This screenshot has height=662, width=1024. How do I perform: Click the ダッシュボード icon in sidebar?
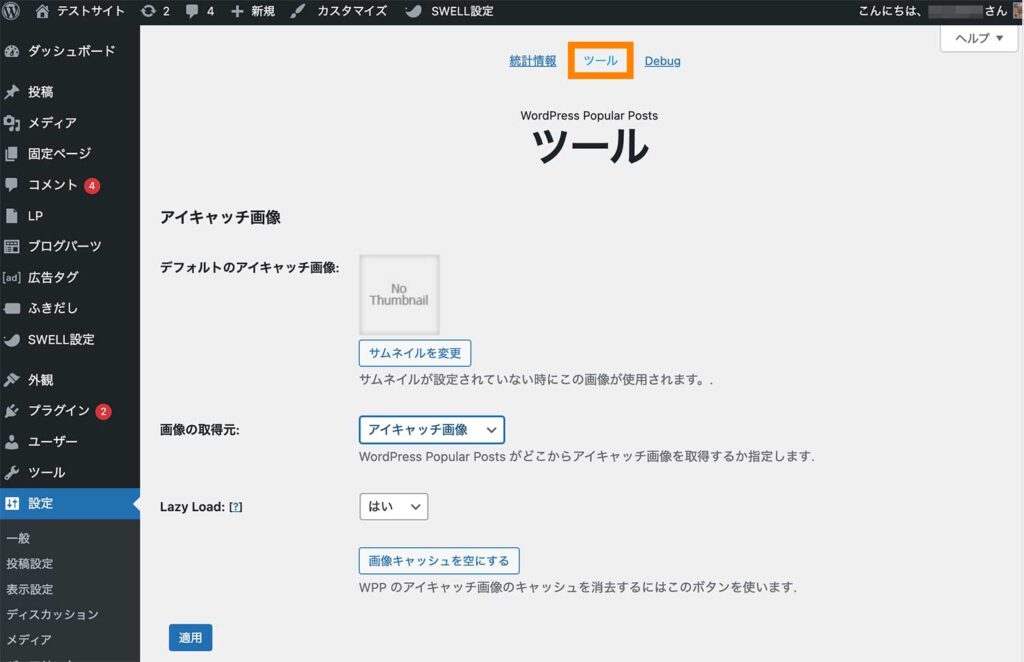[12, 51]
